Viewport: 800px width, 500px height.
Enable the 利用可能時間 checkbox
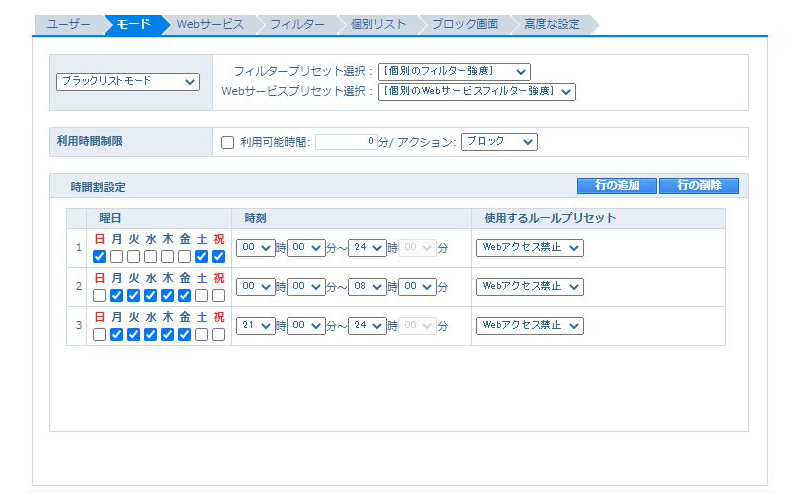[x=228, y=142]
